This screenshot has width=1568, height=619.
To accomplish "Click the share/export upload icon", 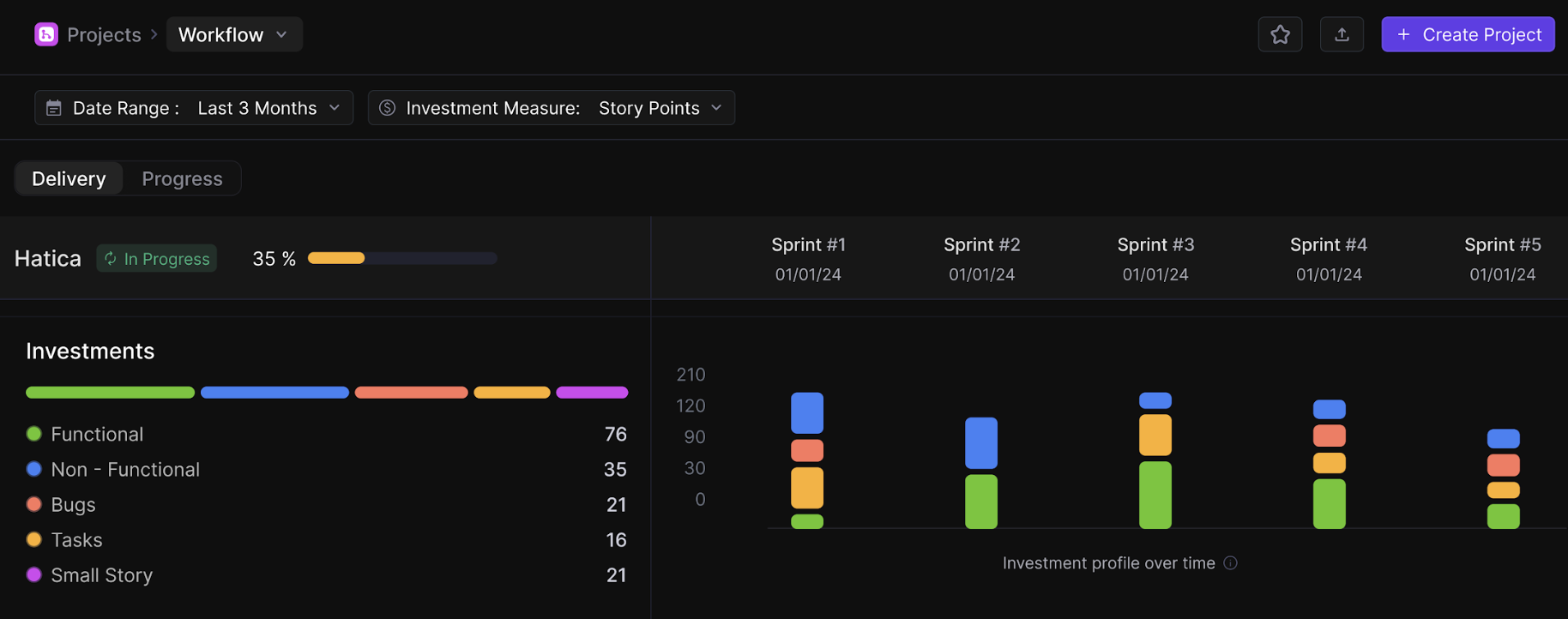I will click(x=1342, y=34).
